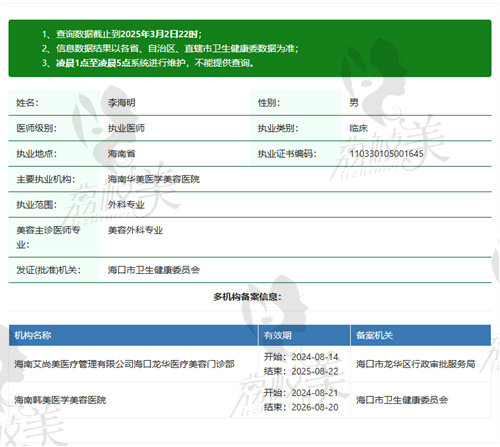Click the 执业地点 label
Image resolution: width=500 pixels, height=447 pixels.
click(x=36, y=154)
